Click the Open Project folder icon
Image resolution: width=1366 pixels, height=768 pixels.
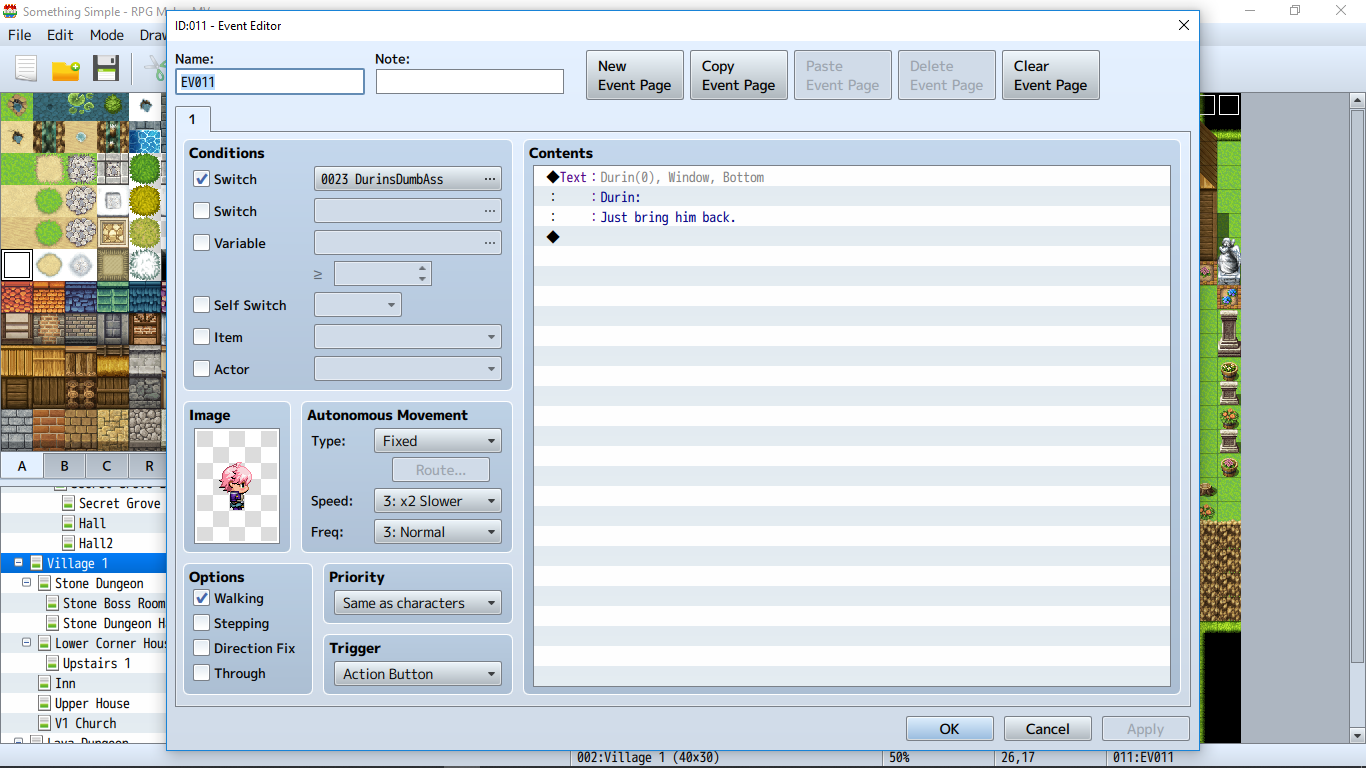(x=66, y=69)
